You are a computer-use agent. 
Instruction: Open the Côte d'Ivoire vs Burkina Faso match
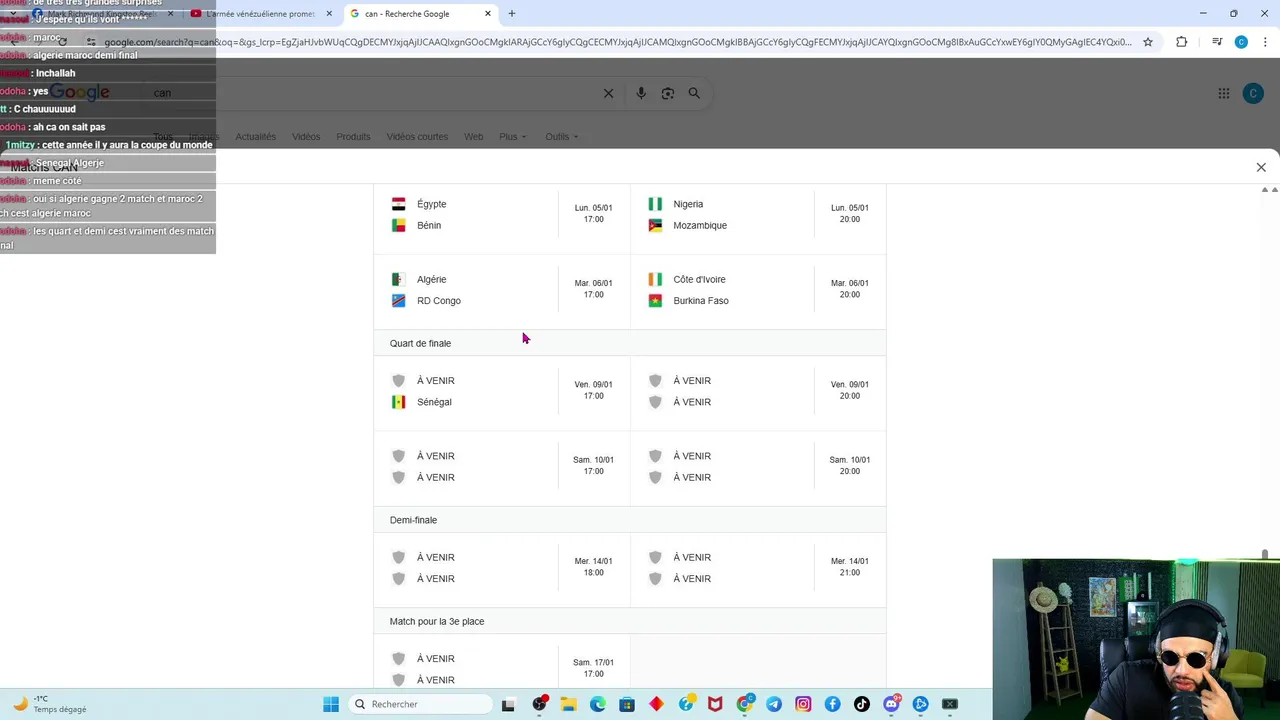(x=758, y=290)
